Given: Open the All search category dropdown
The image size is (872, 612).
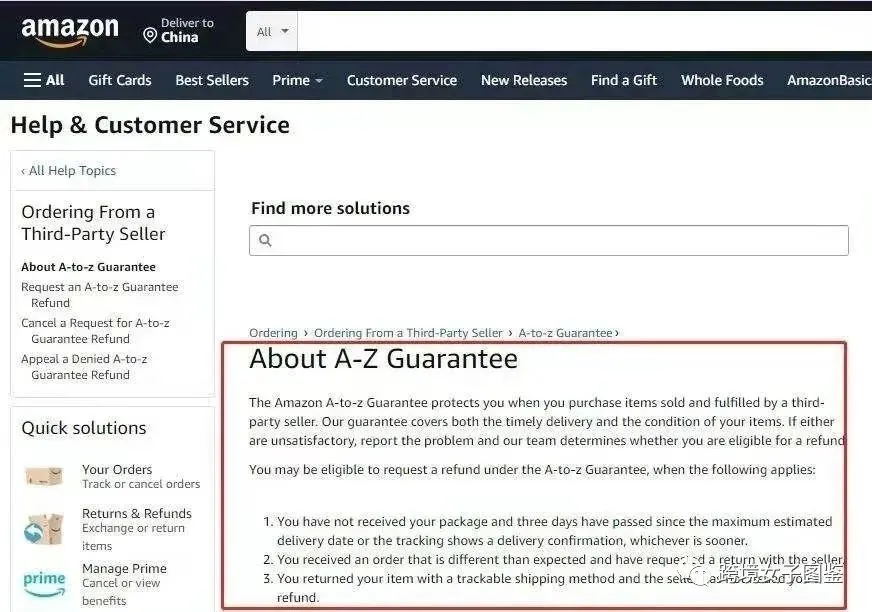Looking at the screenshot, I should [272, 32].
